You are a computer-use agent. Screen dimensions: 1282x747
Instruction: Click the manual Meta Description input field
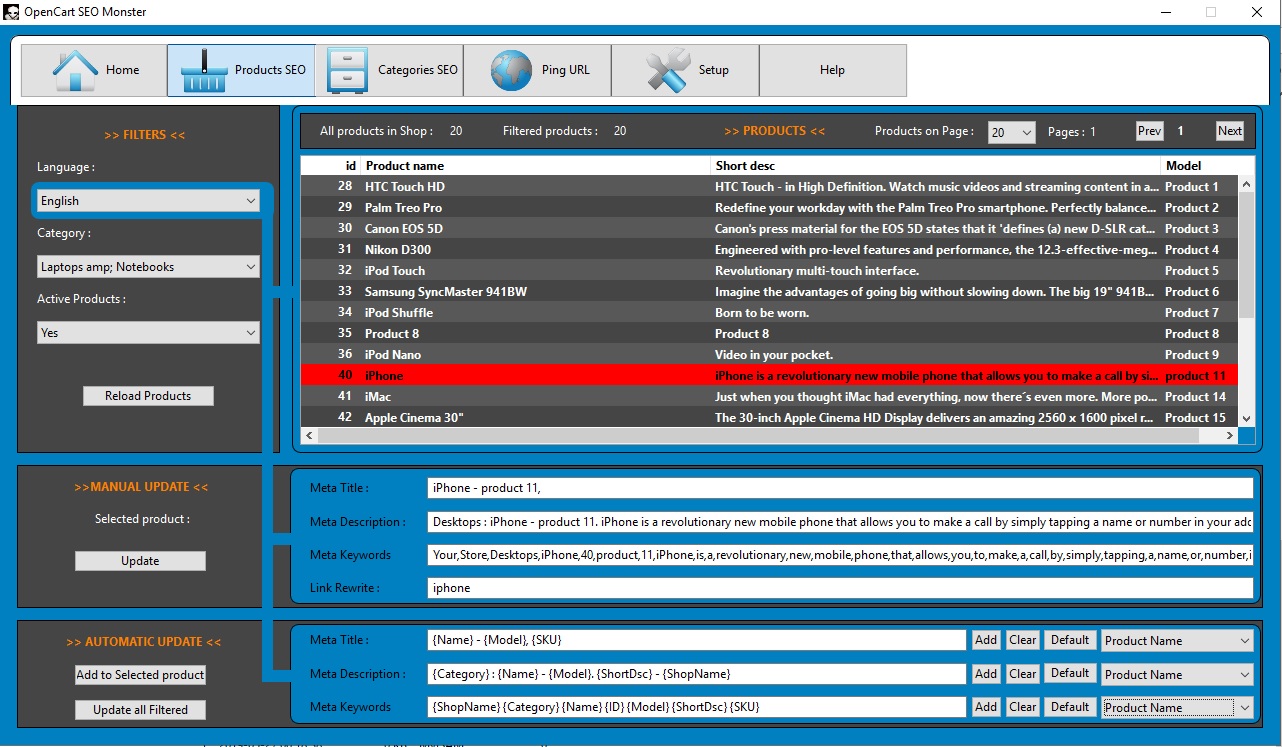[840, 522]
